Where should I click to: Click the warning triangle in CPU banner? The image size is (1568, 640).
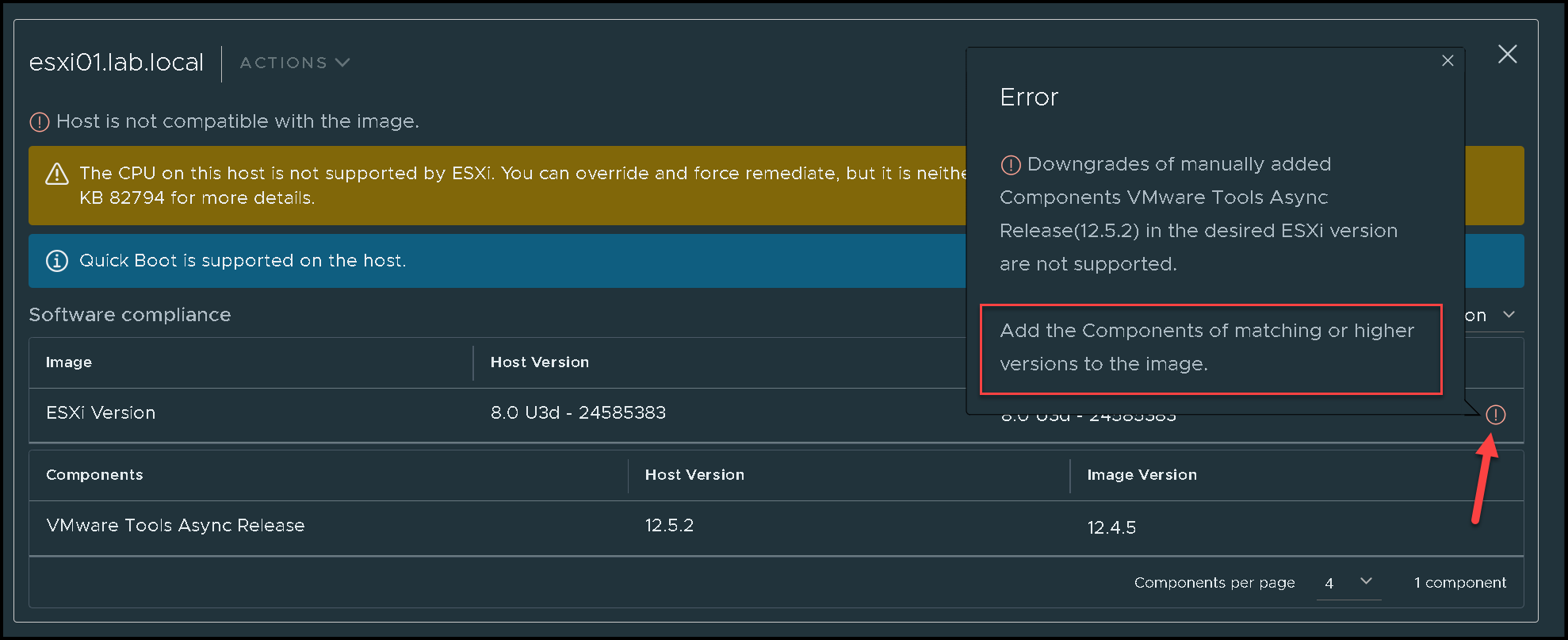pyautogui.click(x=57, y=174)
